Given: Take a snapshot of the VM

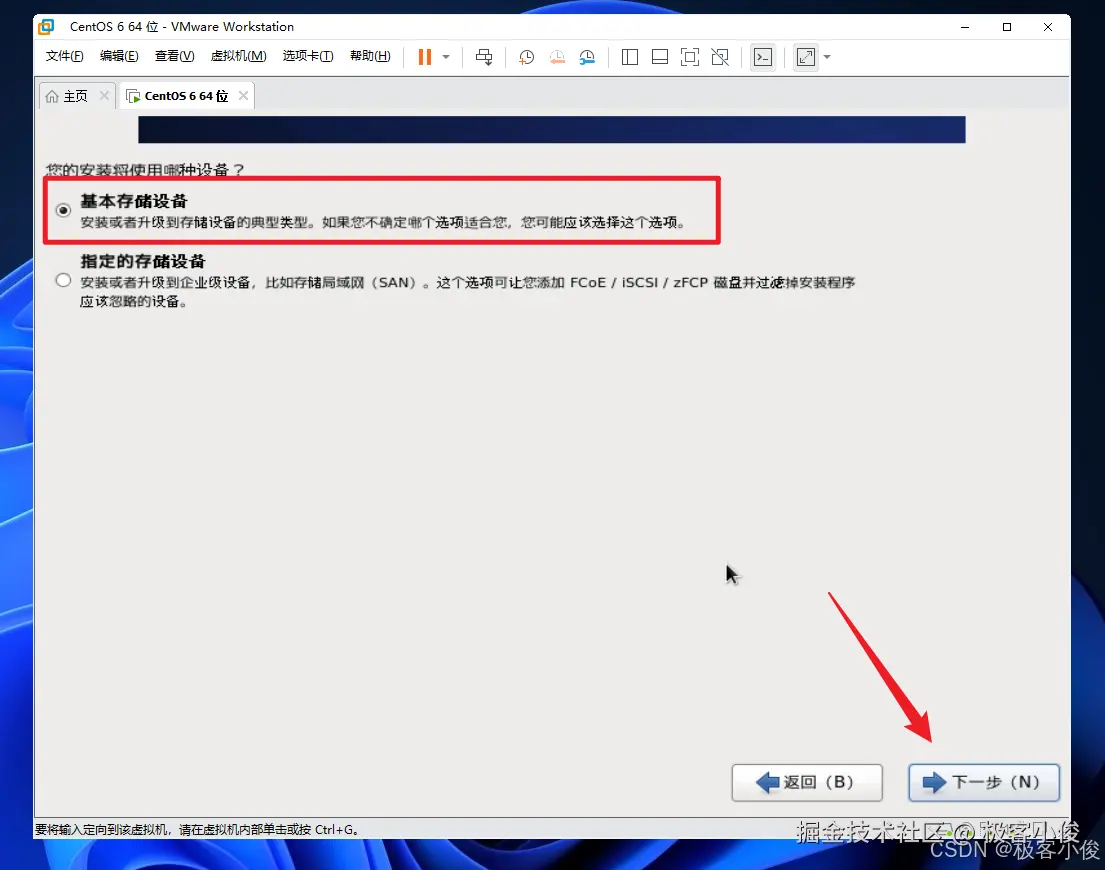Looking at the screenshot, I should (x=526, y=57).
